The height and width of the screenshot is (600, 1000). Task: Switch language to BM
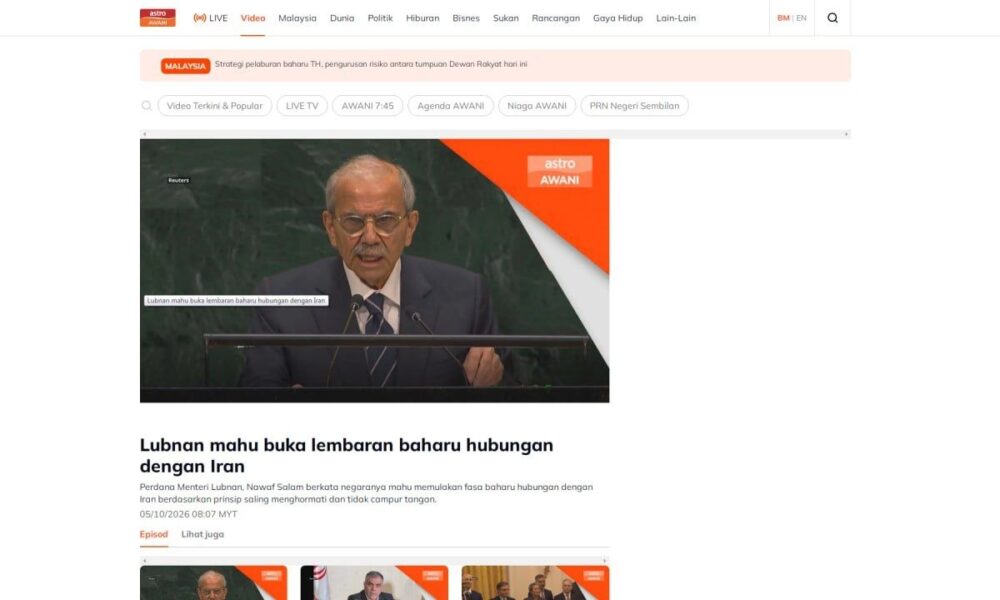pos(783,18)
